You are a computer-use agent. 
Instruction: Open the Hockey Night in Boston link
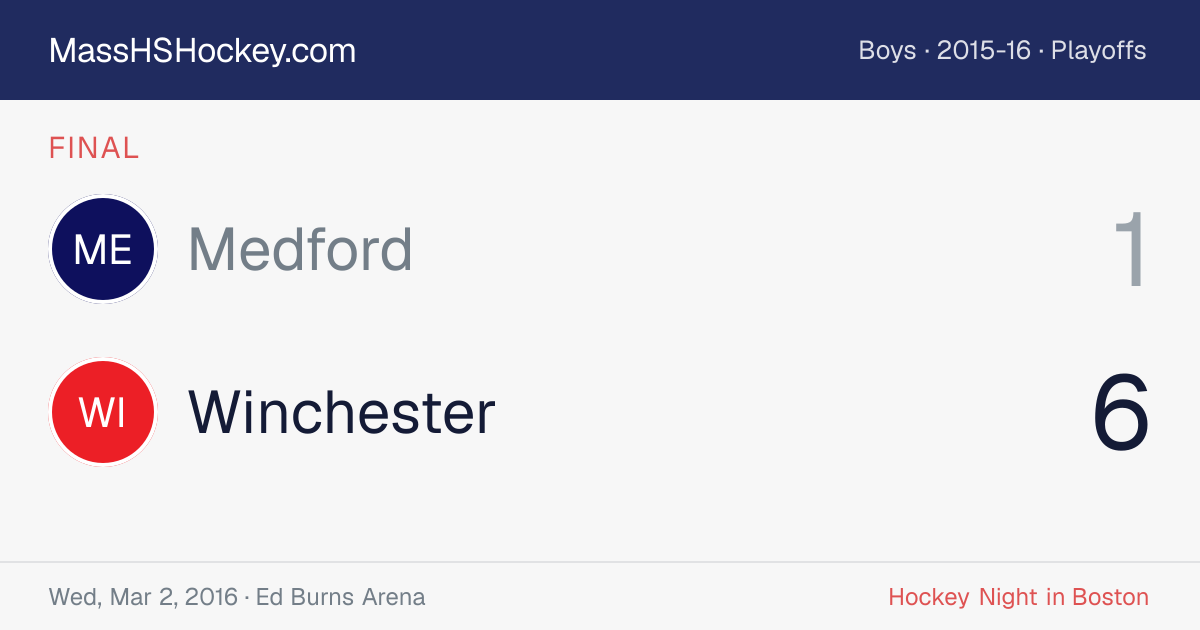coord(1018,597)
